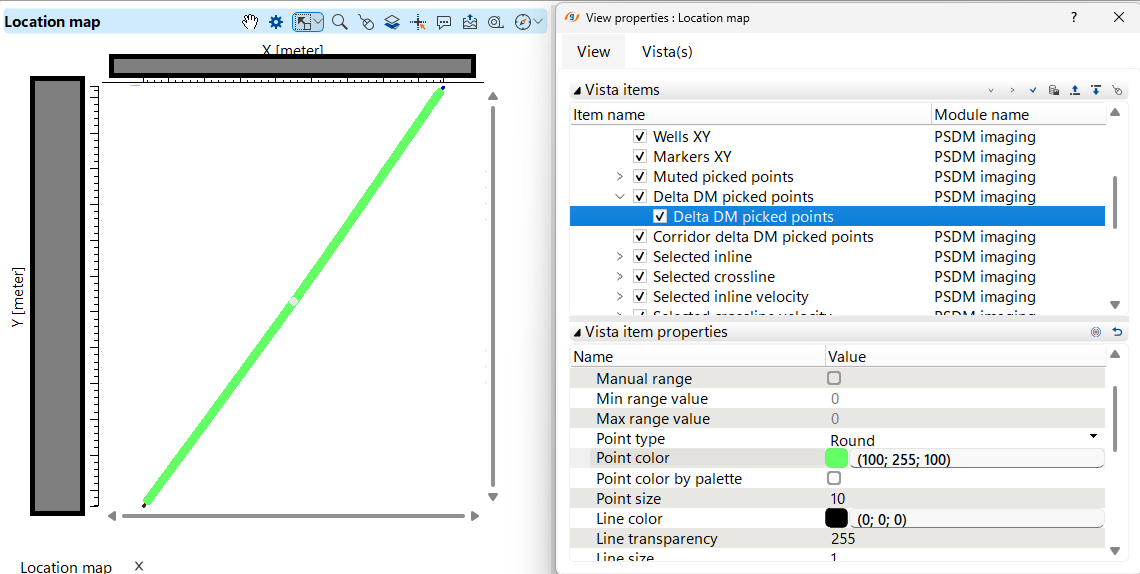
Task: Click the Min range value field
Action: pyautogui.click(x=965, y=398)
